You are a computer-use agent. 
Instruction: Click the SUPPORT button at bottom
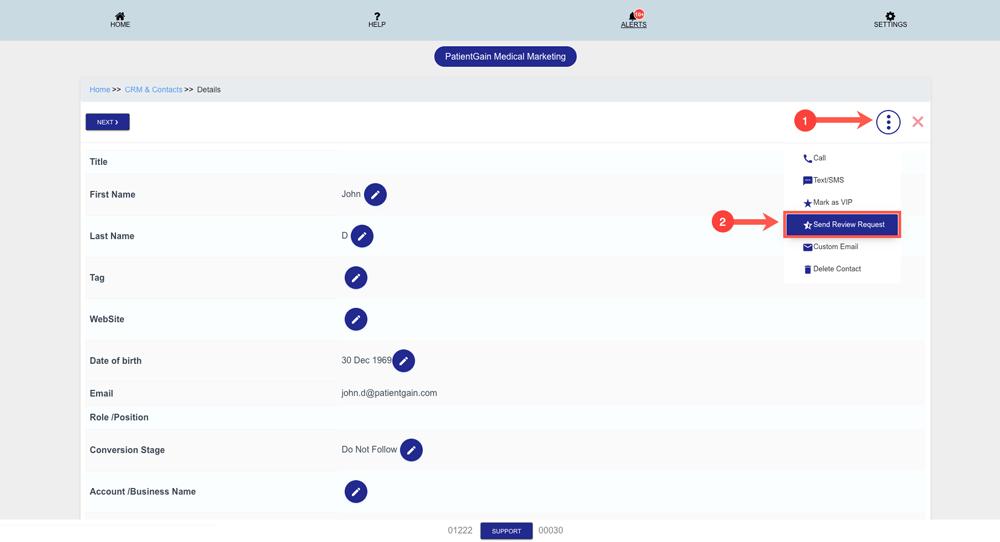(506, 531)
